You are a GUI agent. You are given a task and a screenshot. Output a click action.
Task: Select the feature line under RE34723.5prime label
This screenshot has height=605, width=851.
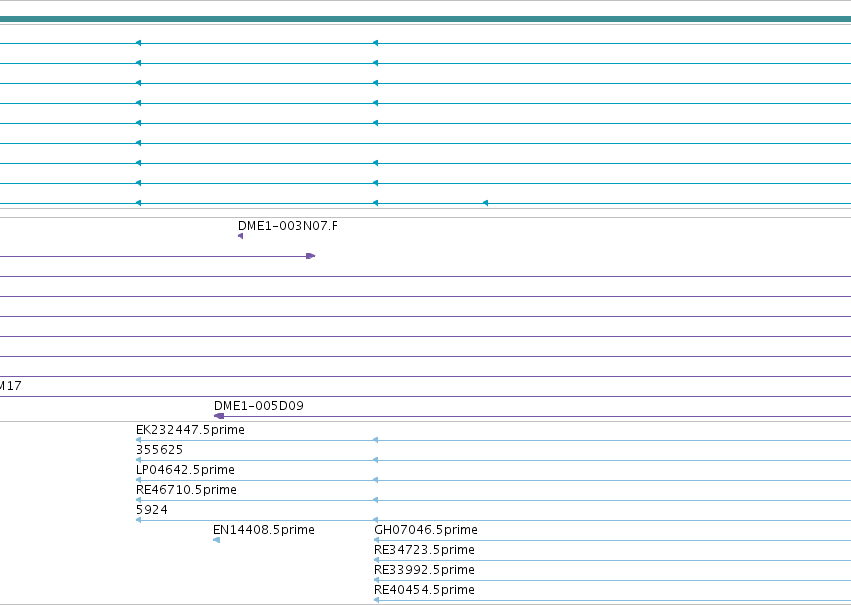(x=612, y=561)
